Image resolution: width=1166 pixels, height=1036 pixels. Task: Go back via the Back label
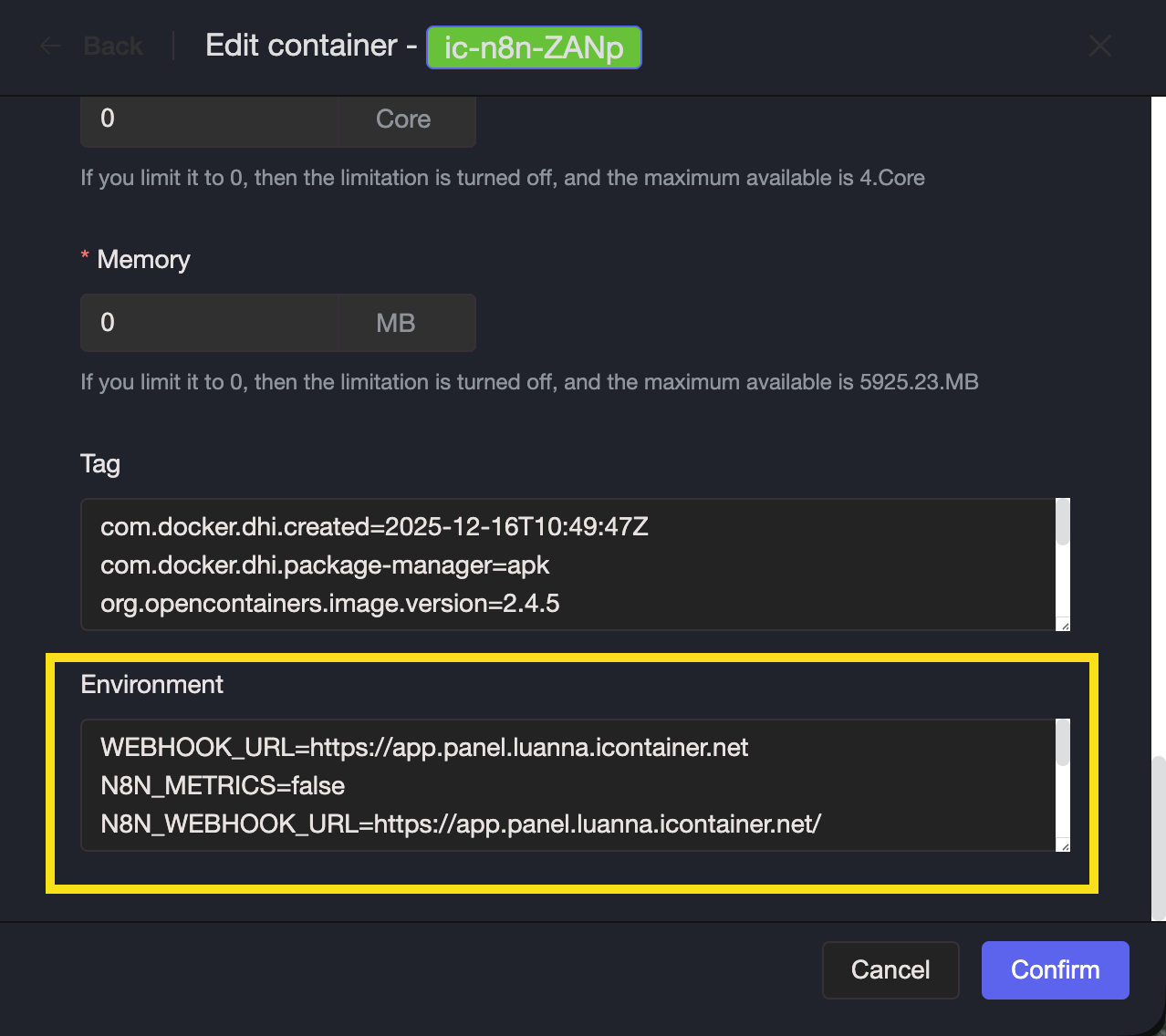point(113,46)
